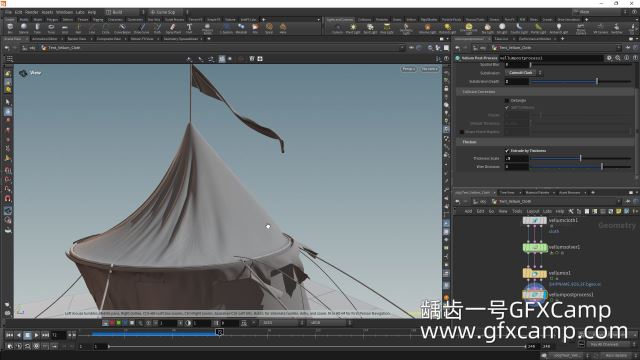Toggle Extrude by Thickness checkbox
640x360 pixels.
[x=507, y=151]
